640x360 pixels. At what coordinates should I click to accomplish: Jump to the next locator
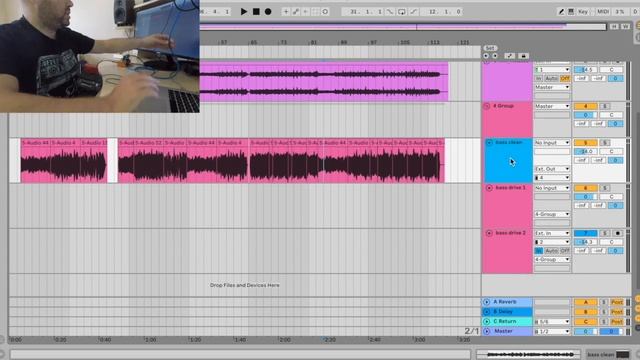coord(495,56)
